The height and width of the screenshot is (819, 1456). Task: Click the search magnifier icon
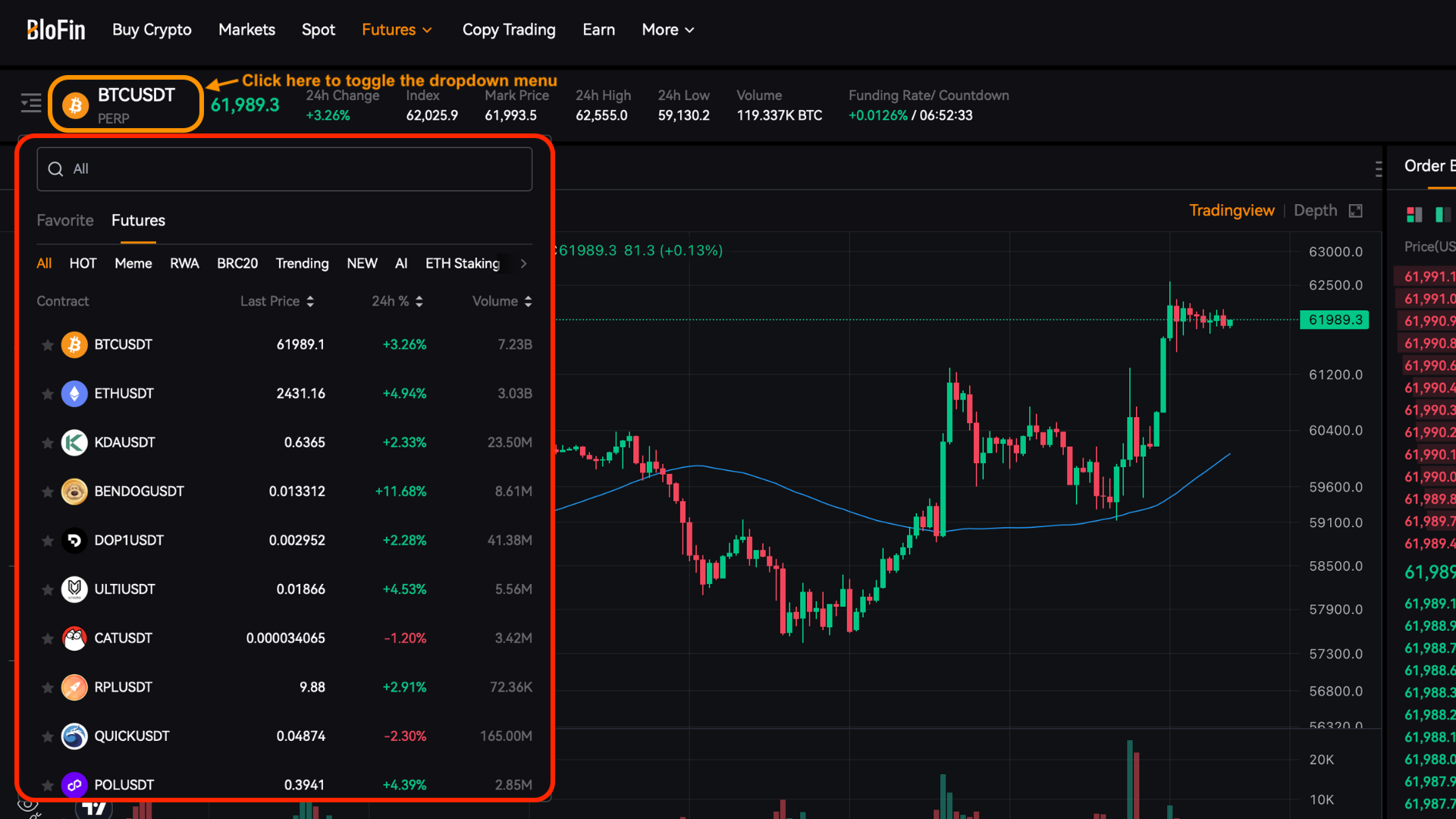tap(55, 169)
